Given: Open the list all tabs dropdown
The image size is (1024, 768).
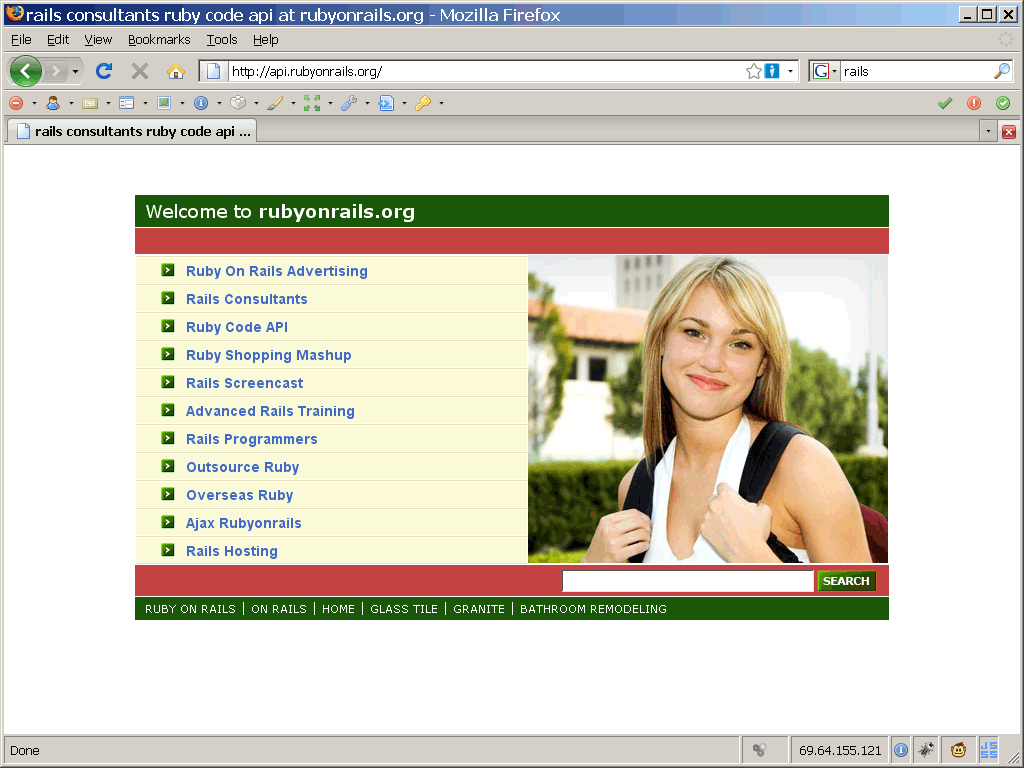Looking at the screenshot, I should [x=988, y=131].
